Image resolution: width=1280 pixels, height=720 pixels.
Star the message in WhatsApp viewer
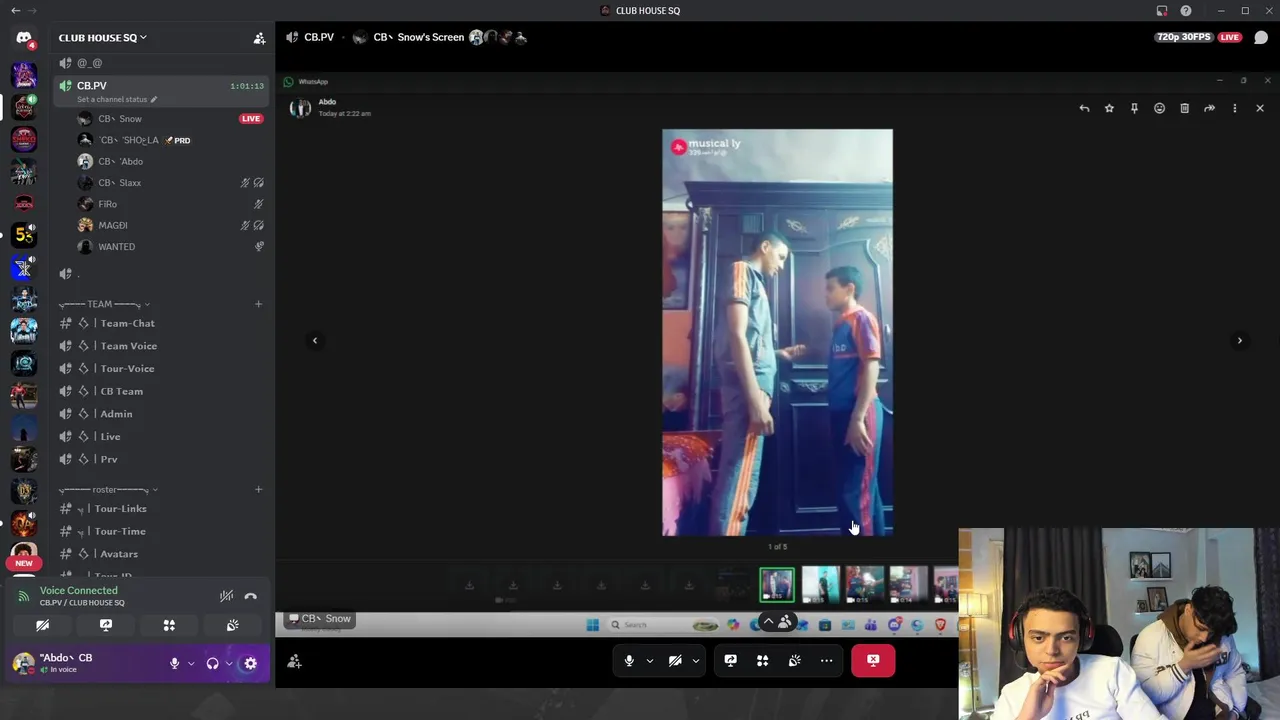coord(1109,108)
